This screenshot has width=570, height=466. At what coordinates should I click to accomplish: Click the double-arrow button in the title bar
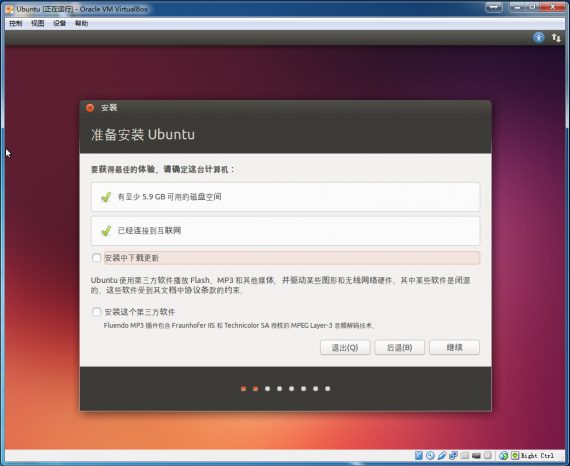[x=494, y=7]
